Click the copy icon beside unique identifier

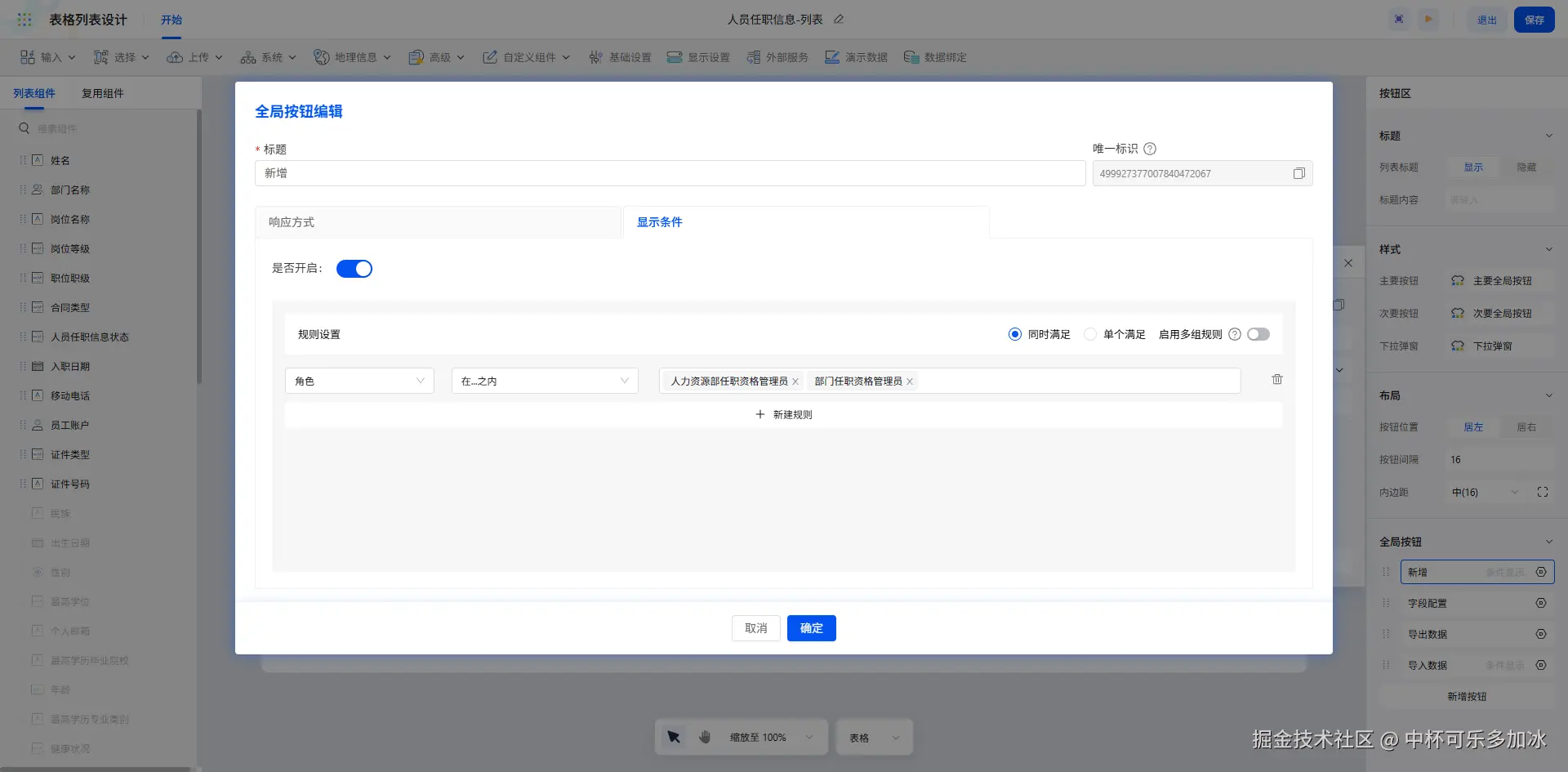(x=1298, y=173)
